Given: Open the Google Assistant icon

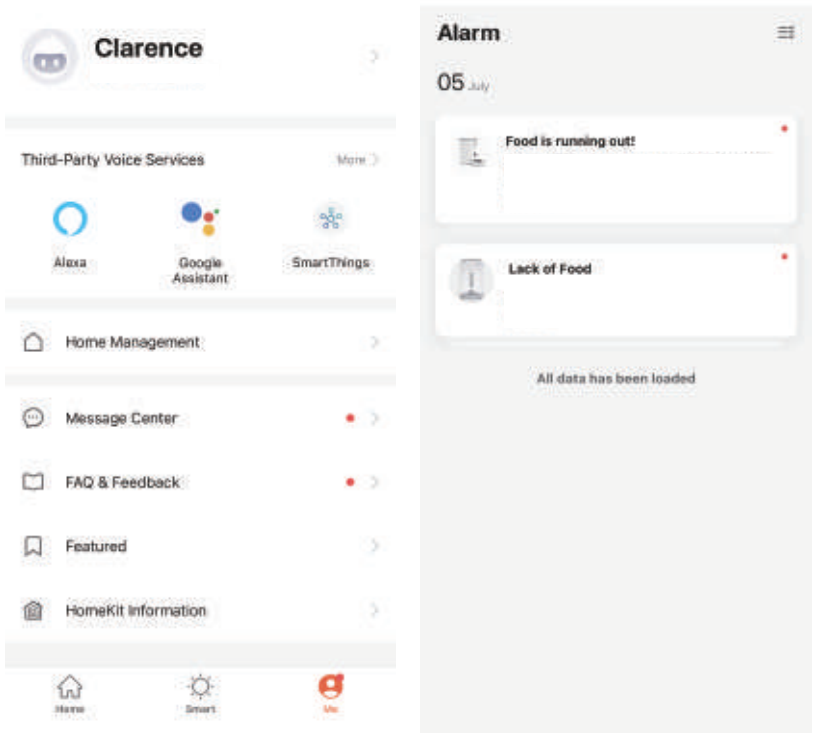Looking at the screenshot, I should [200, 218].
